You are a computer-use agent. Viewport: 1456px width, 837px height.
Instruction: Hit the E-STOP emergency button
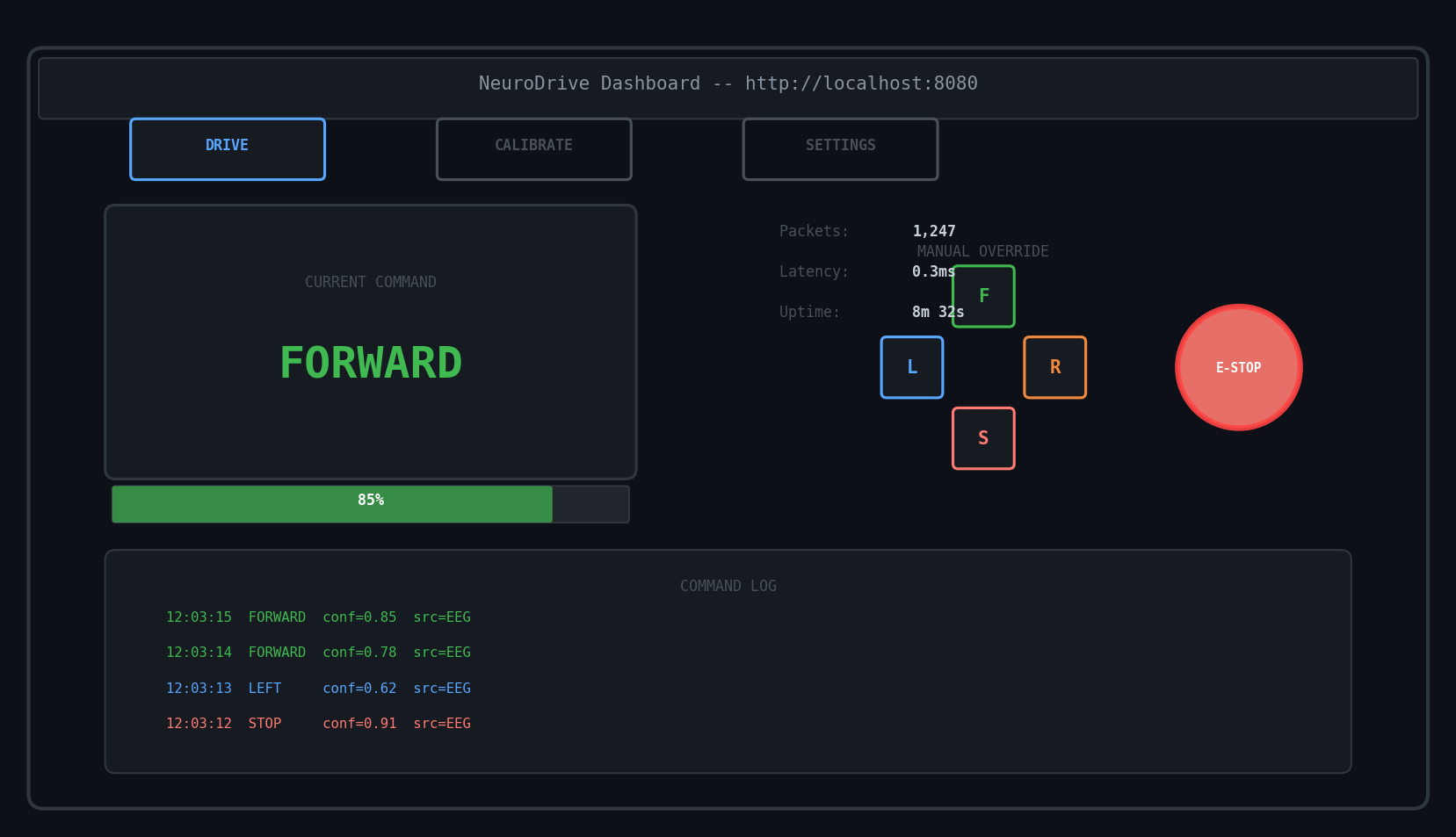1238,367
